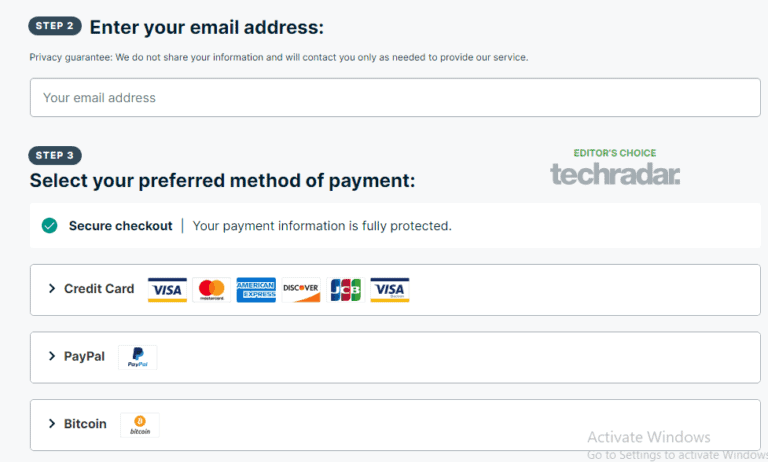Click the green secure checkout checkmark
Viewport: 768px width, 462px height.
[49, 226]
